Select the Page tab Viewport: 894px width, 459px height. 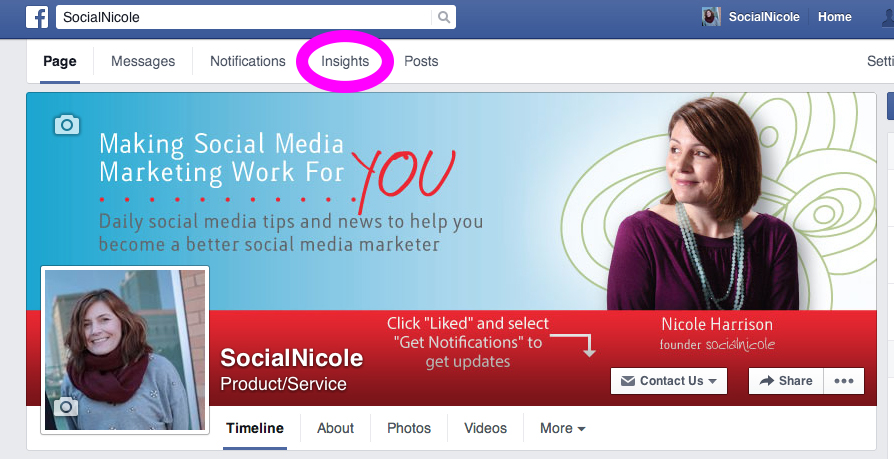click(60, 61)
